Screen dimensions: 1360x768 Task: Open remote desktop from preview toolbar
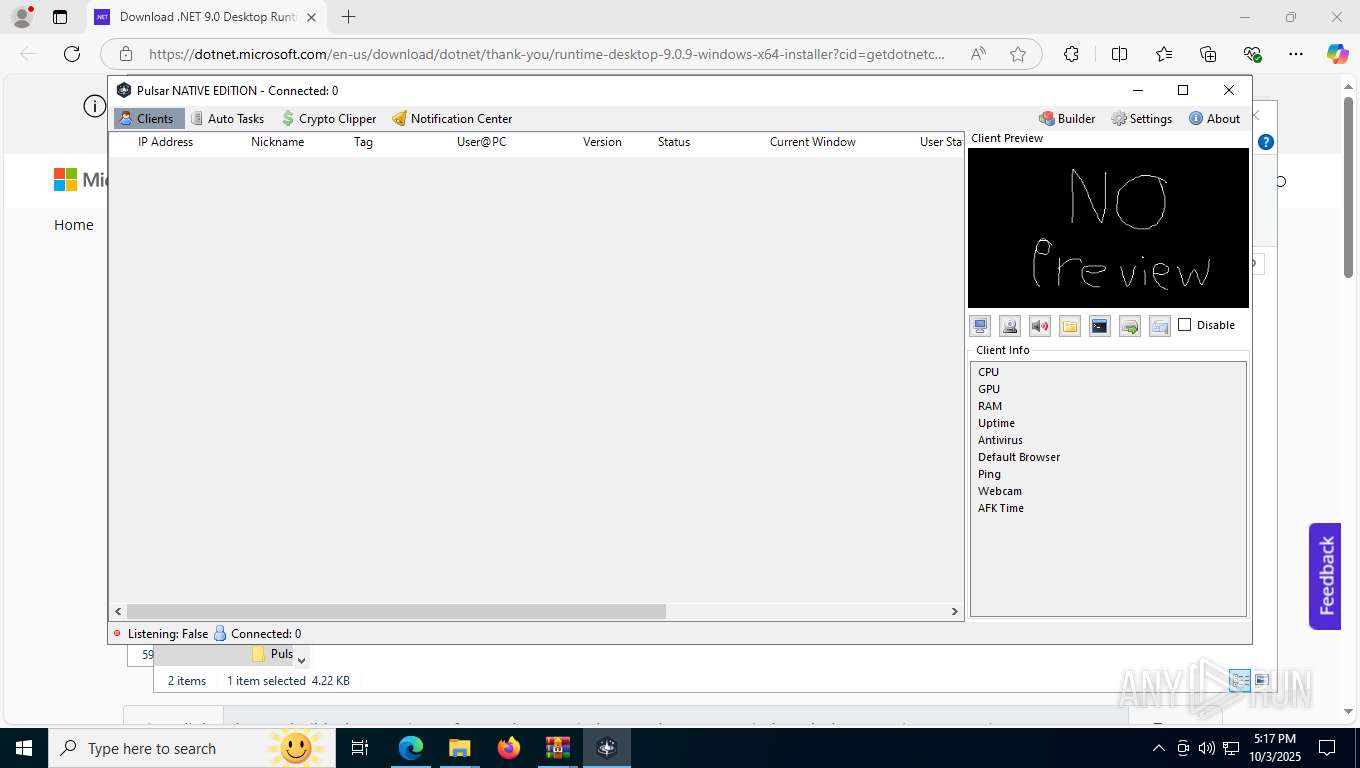pos(980,326)
